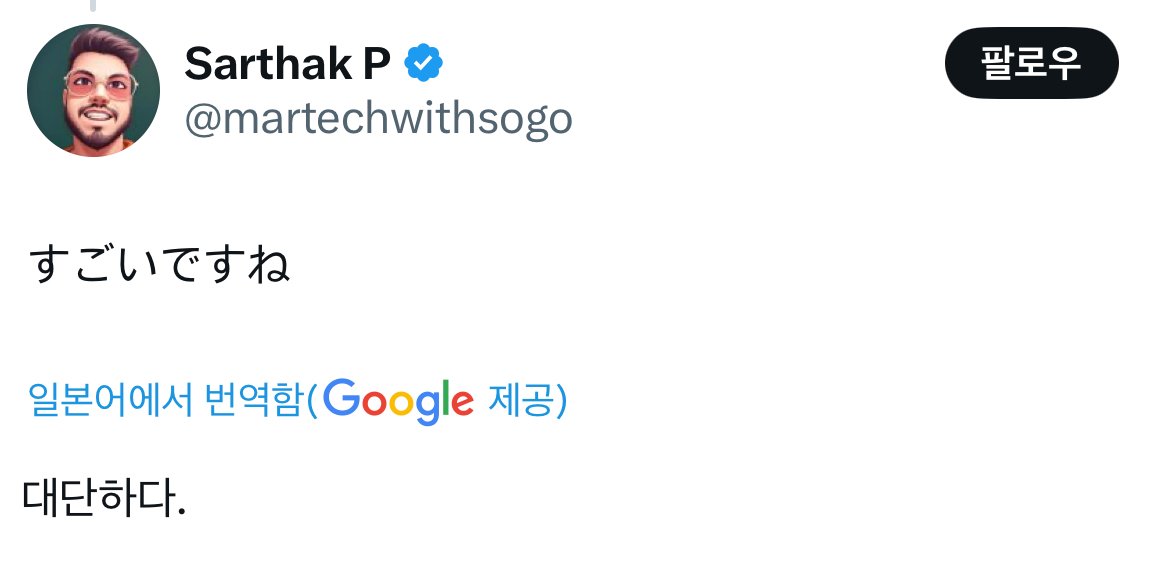Click the full Google logo
Image resolution: width=1170 pixels, height=578 pixels.
[398, 401]
